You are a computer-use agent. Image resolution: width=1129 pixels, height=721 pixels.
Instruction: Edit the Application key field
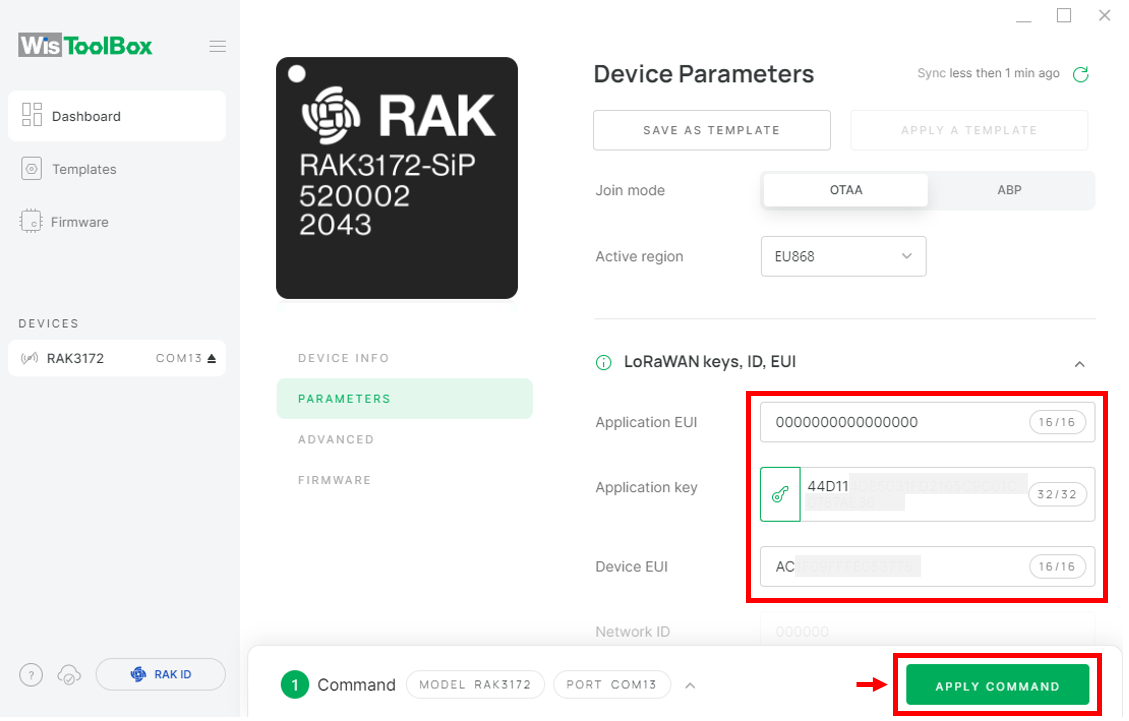coord(948,494)
